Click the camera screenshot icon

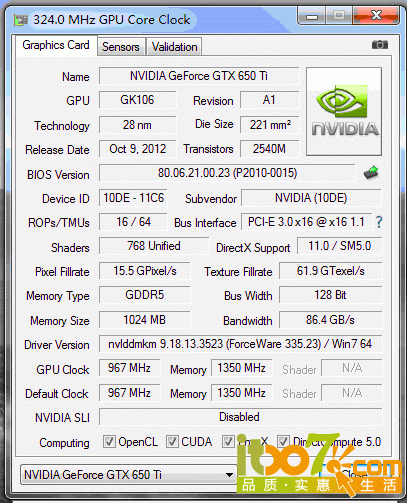[x=380, y=44]
